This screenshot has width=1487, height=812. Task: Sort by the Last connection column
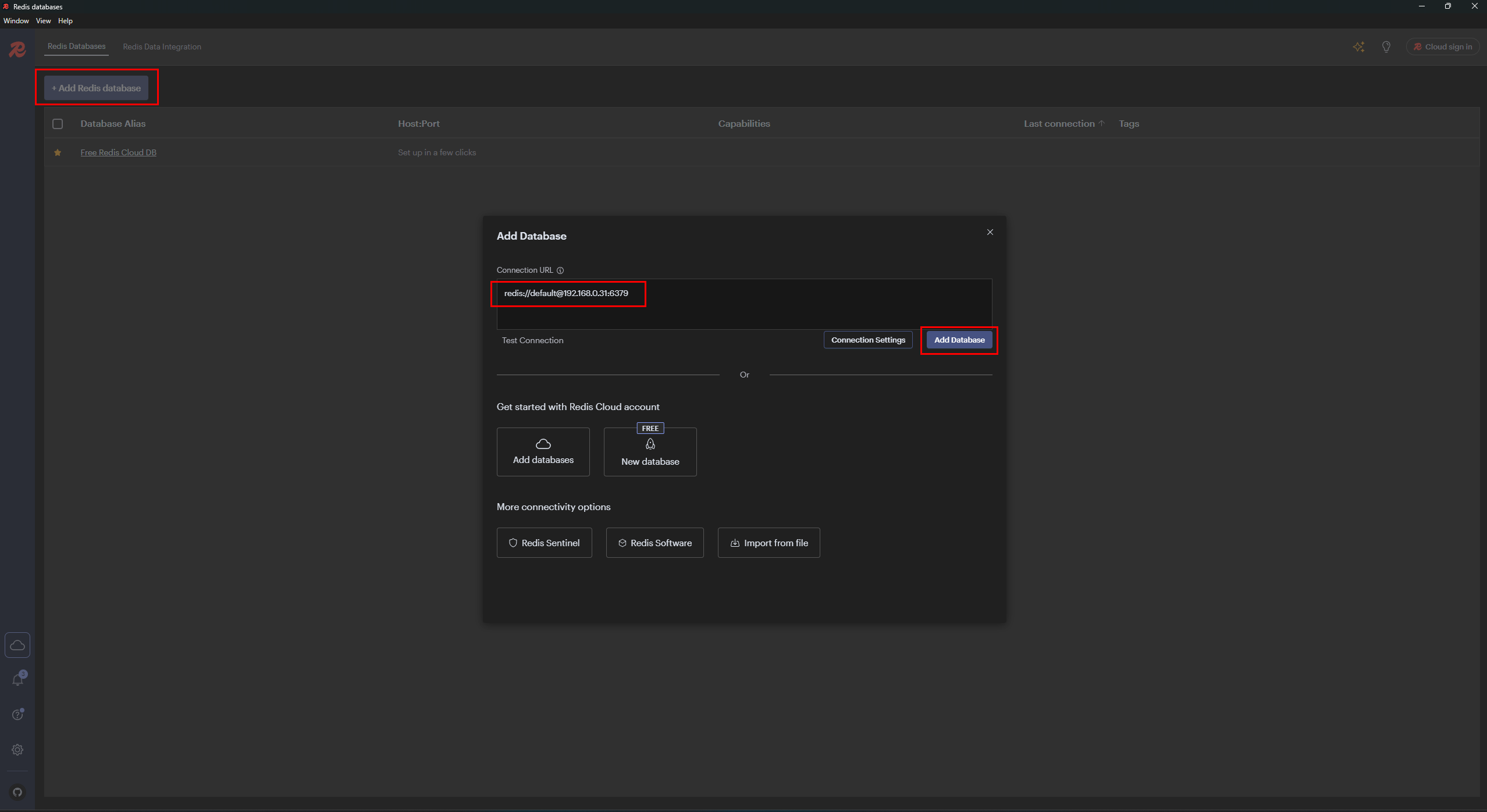tap(1064, 123)
